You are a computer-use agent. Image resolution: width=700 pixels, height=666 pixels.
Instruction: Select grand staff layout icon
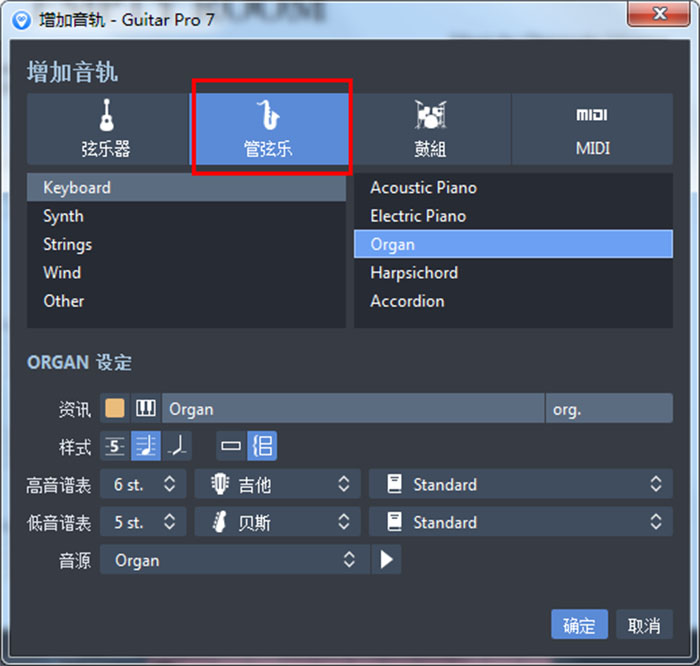coord(262,446)
